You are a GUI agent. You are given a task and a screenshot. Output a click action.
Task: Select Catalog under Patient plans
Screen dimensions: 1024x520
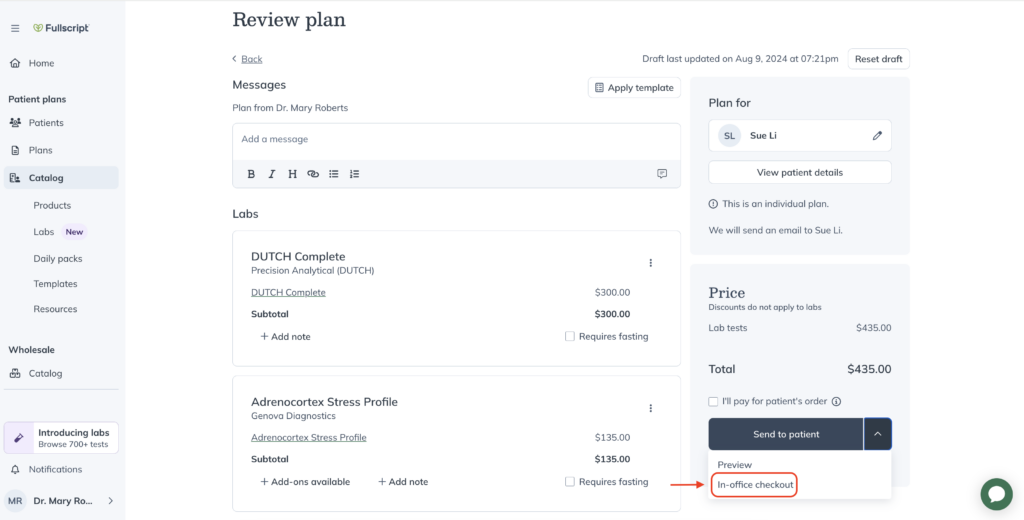61,178
